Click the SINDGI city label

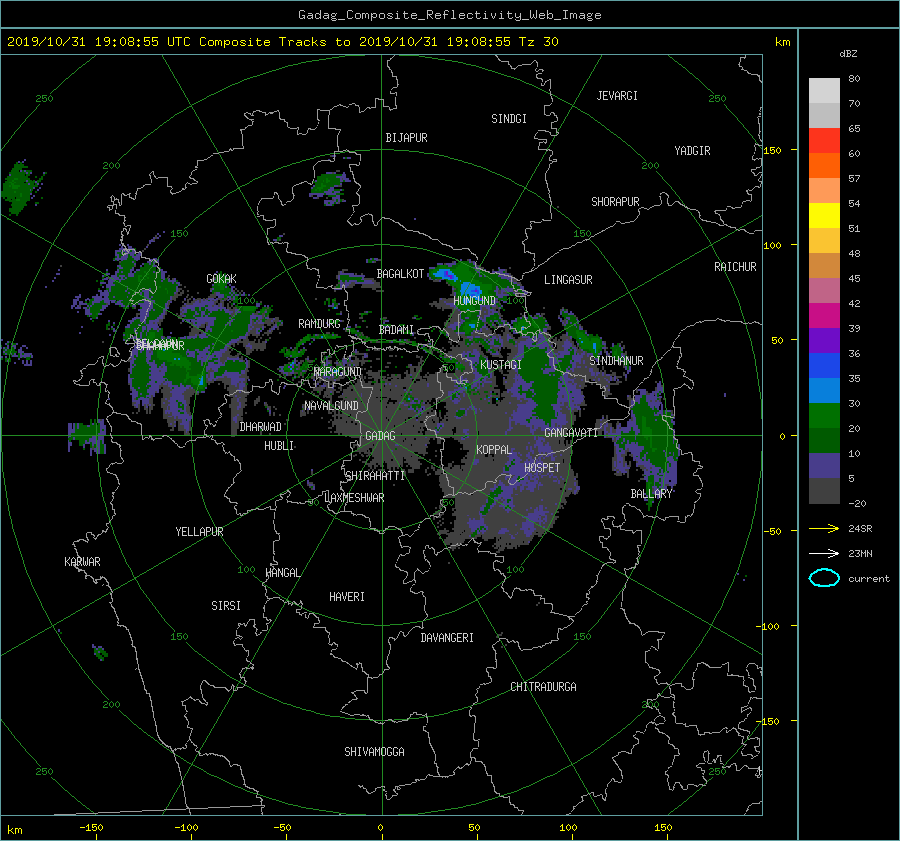(509, 119)
